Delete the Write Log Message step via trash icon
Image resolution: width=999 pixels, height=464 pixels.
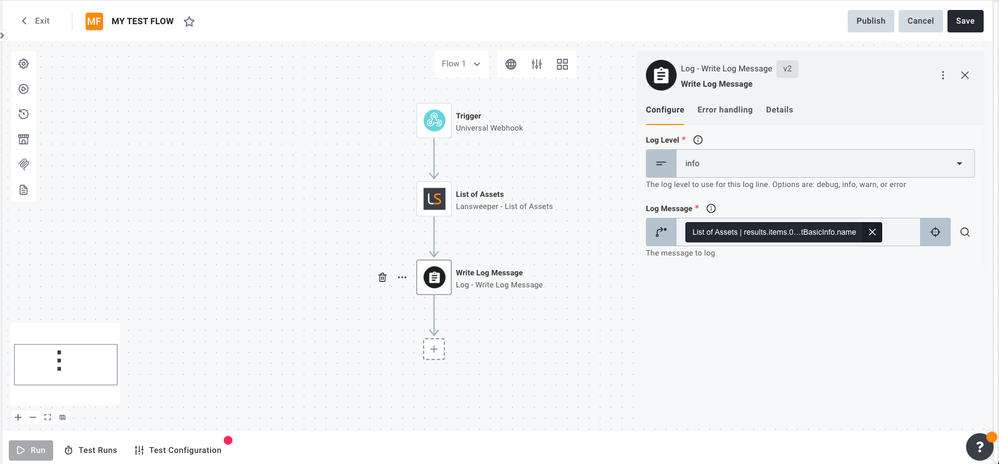tap(382, 278)
